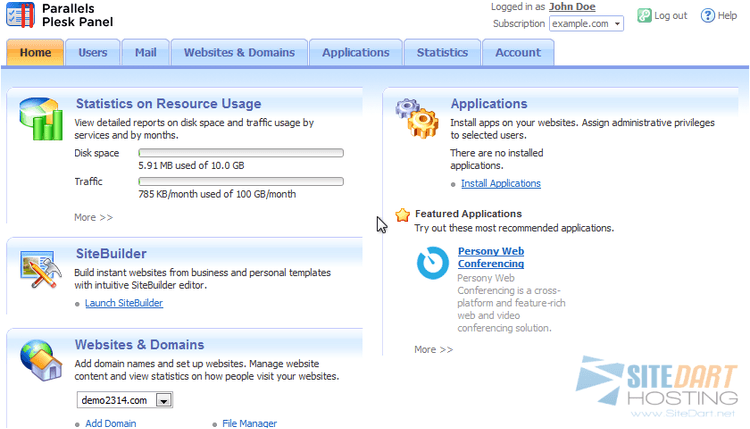This screenshot has width=750, height=429.
Task: Click the Websites & Domains section heading
Action: 139,344
